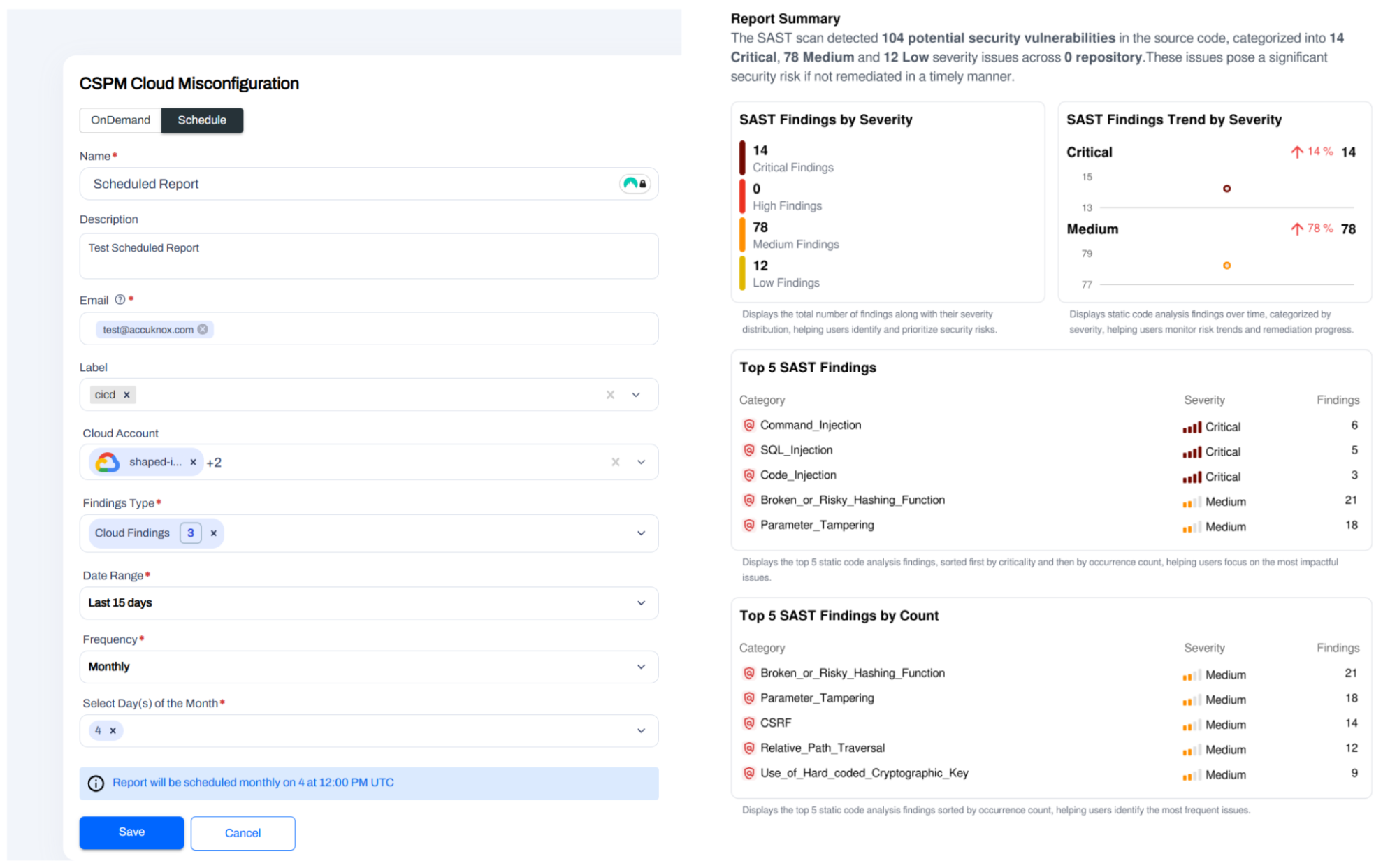Remove the Cloud Findings chip
The width and height of the screenshot is (1397, 868).
click(214, 533)
